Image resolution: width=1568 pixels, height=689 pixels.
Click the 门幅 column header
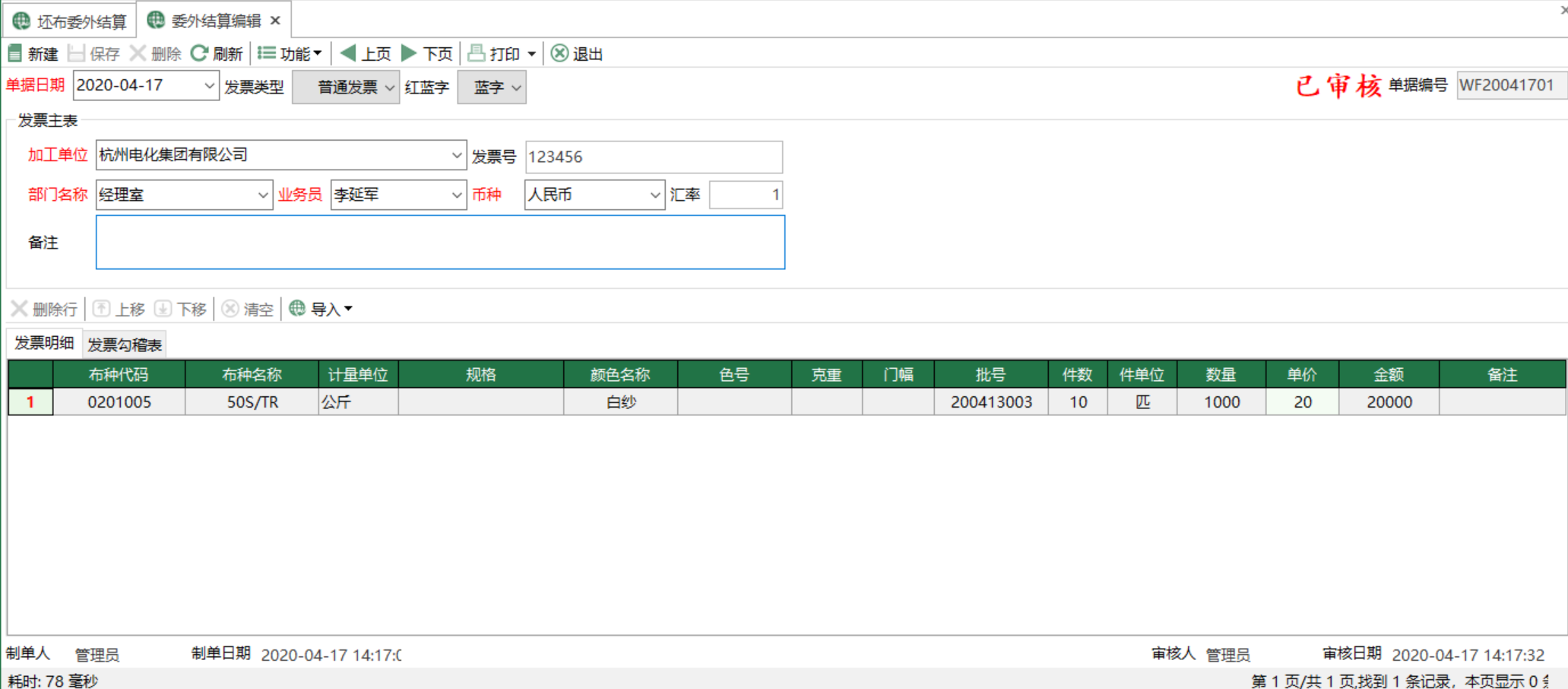pos(898,374)
